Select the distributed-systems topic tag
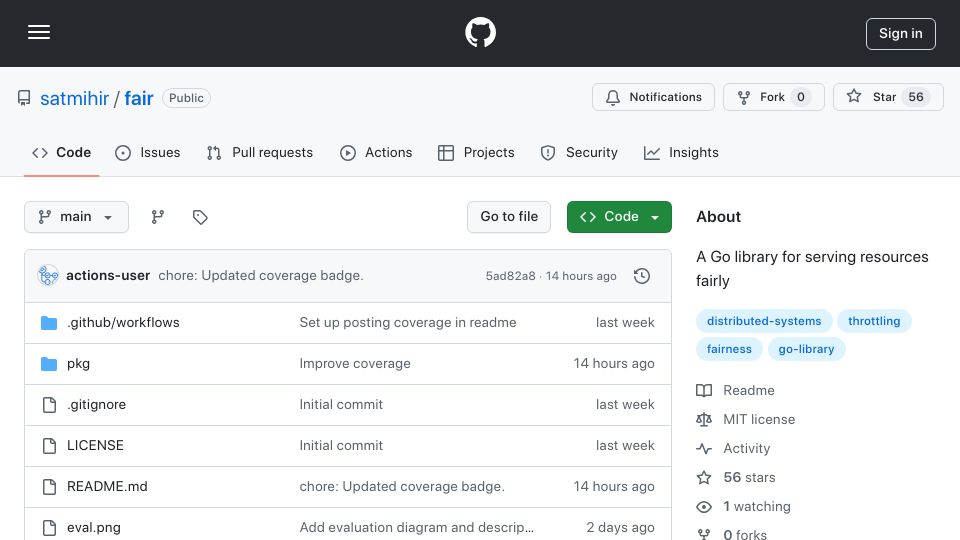Screen dimensions: 960x540 tap(763, 321)
